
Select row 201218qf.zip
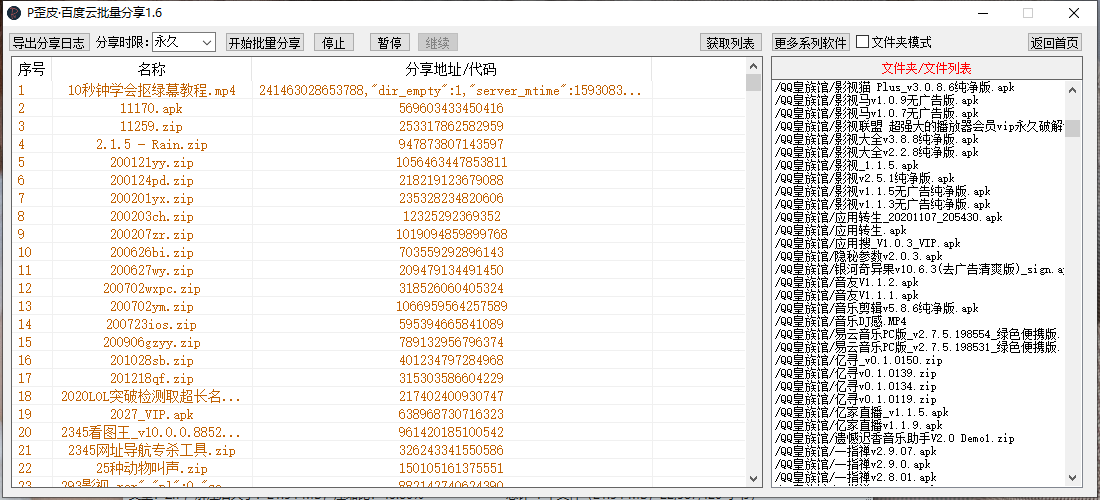tap(379, 378)
